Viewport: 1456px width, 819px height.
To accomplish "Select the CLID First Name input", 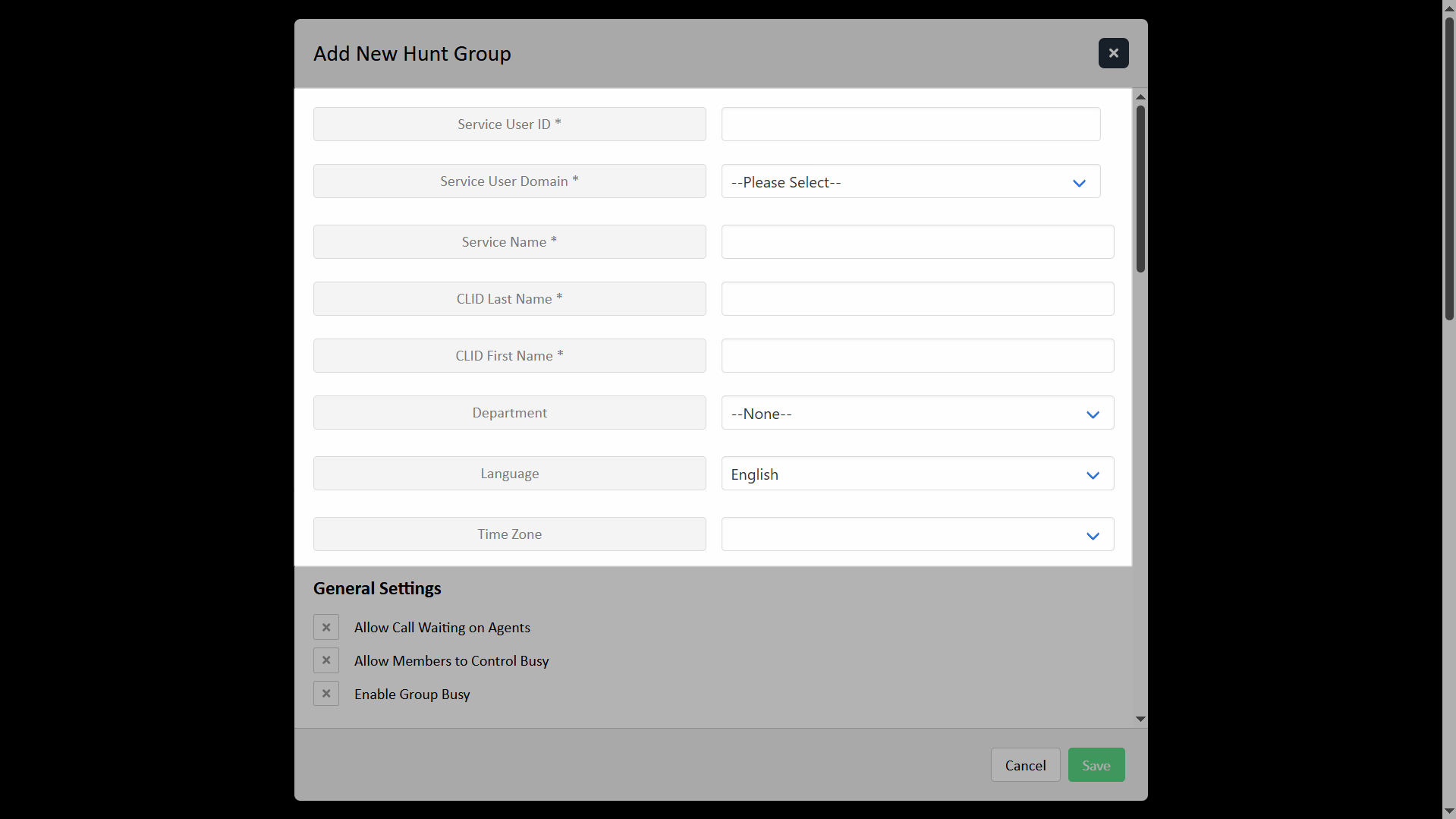I will click(917, 356).
